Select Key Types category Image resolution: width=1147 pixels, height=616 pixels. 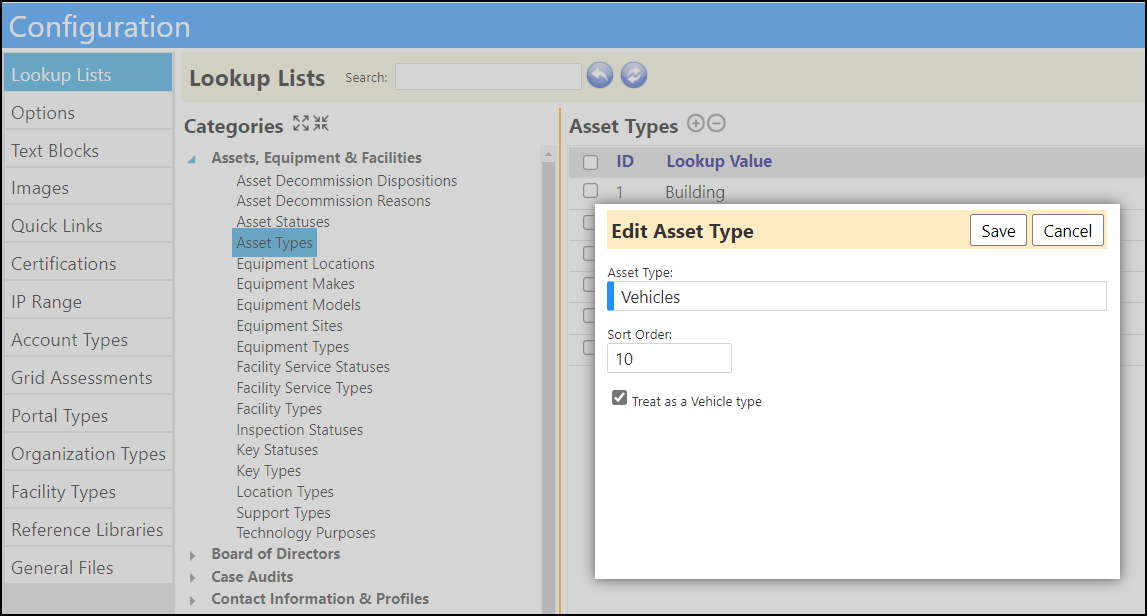(268, 471)
